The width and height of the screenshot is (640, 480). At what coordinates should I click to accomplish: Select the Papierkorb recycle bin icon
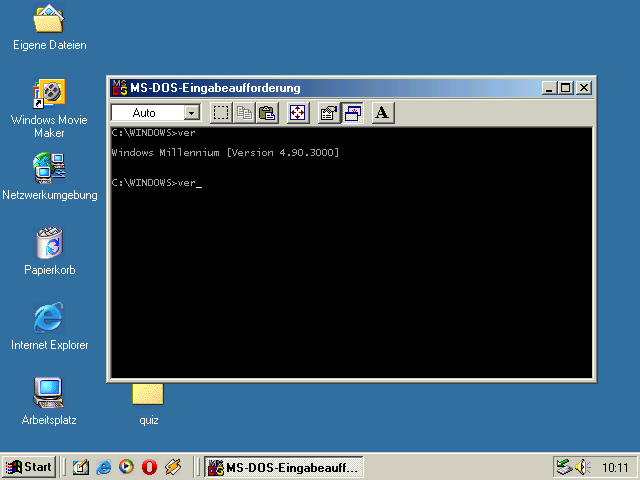click(x=49, y=252)
